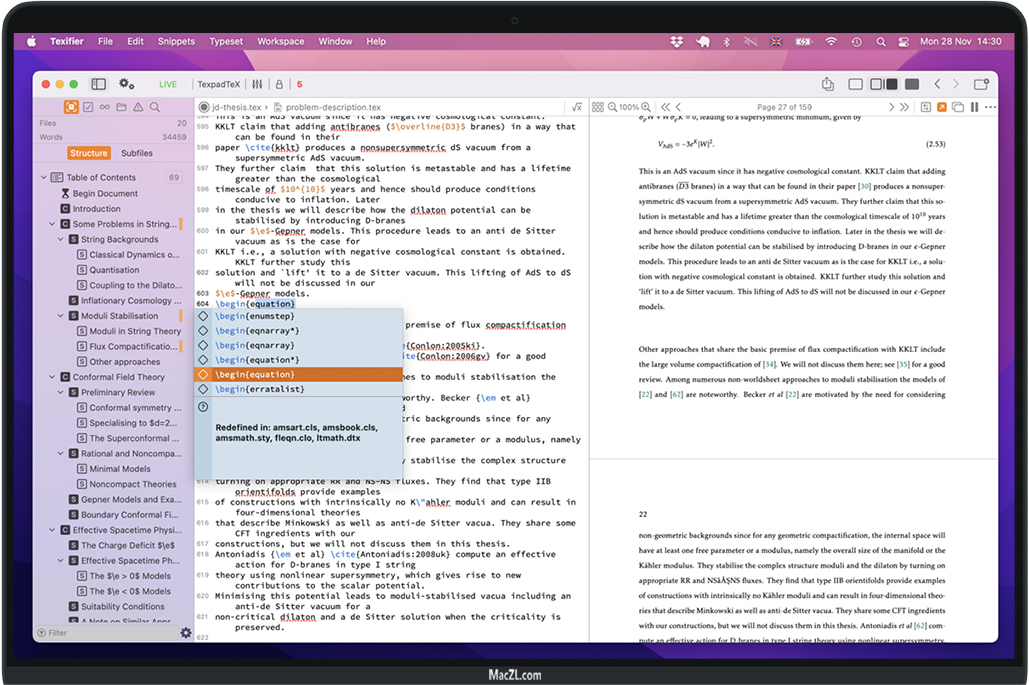Screen dimensions: 1029x685
Task: Click the lock icon in toolbar
Action: 278,85
